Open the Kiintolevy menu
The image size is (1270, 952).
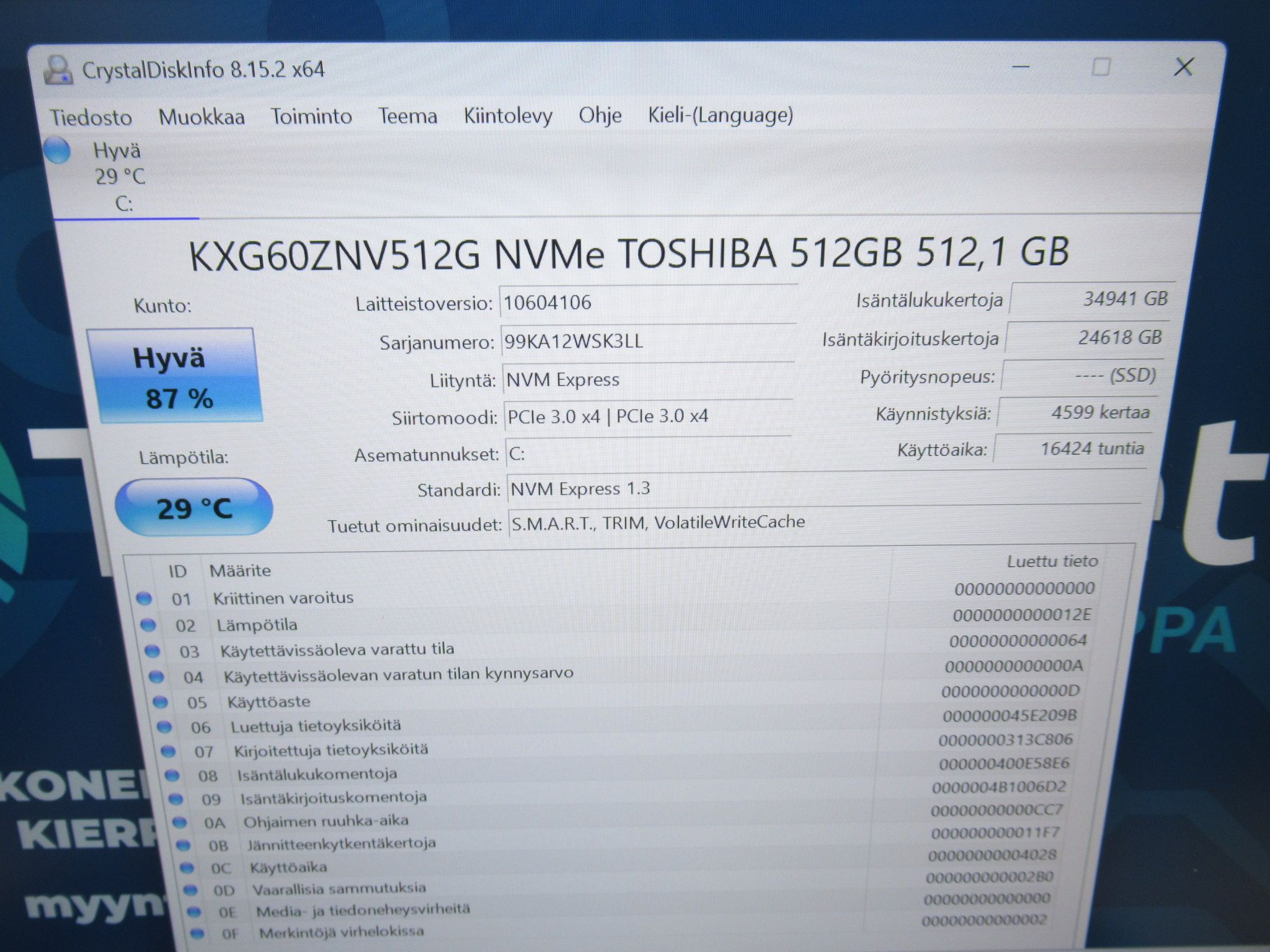pos(508,115)
